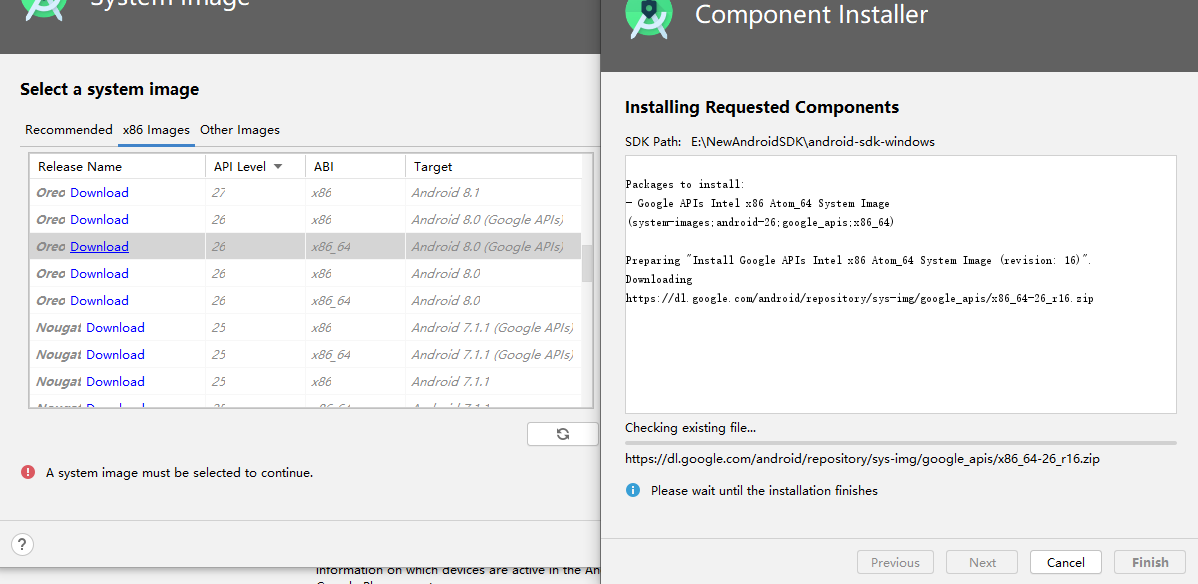Click the red error icon beside system image warning
Image resolution: width=1198 pixels, height=584 pixels.
(28, 472)
